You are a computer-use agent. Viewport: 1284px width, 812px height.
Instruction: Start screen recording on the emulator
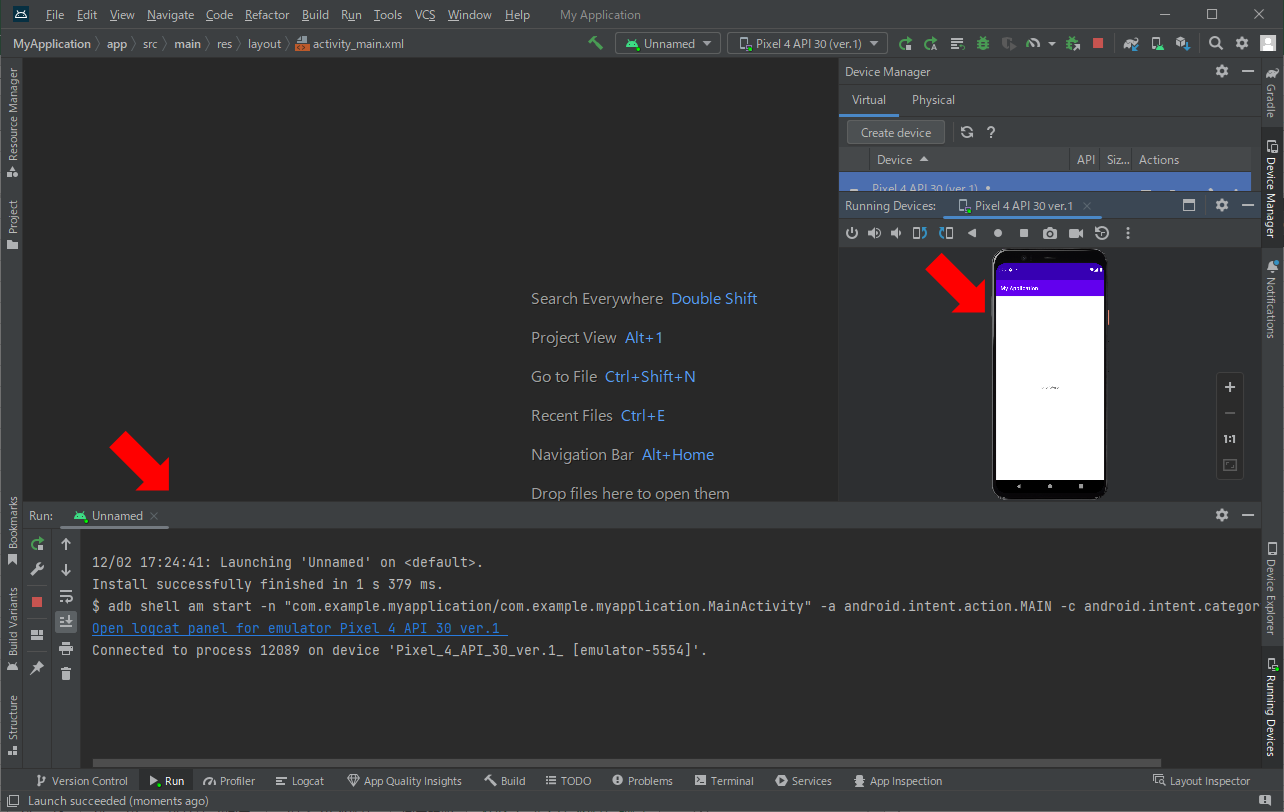point(1076,233)
